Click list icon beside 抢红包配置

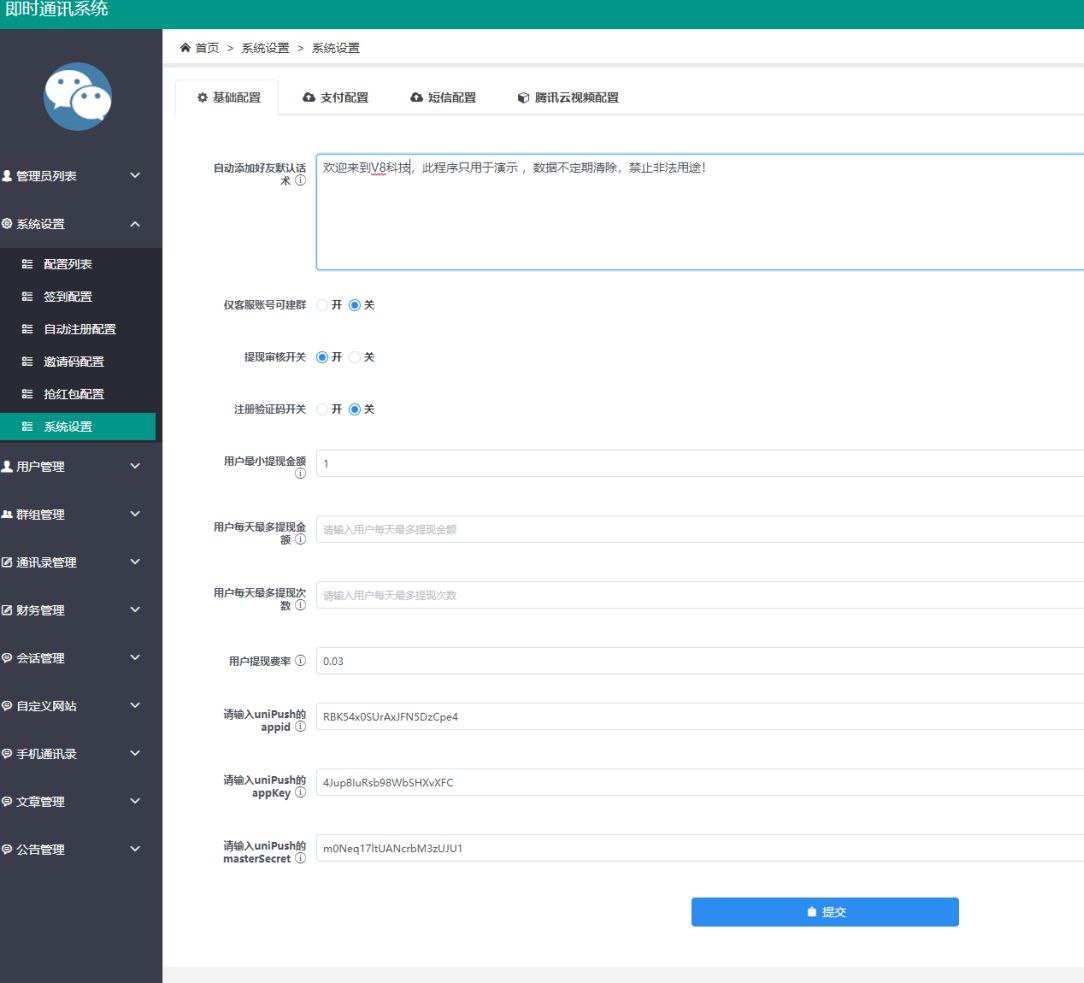(27, 394)
